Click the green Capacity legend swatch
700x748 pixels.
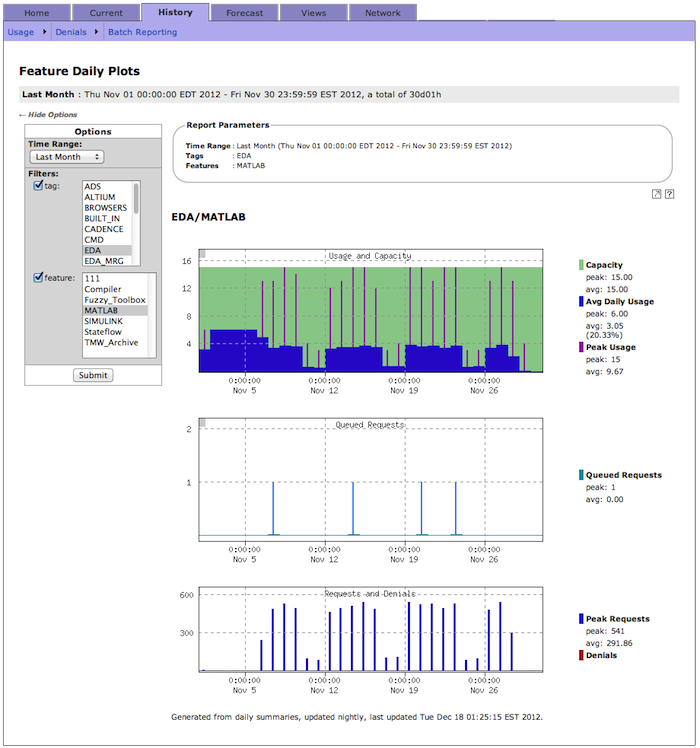tap(582, 265)
